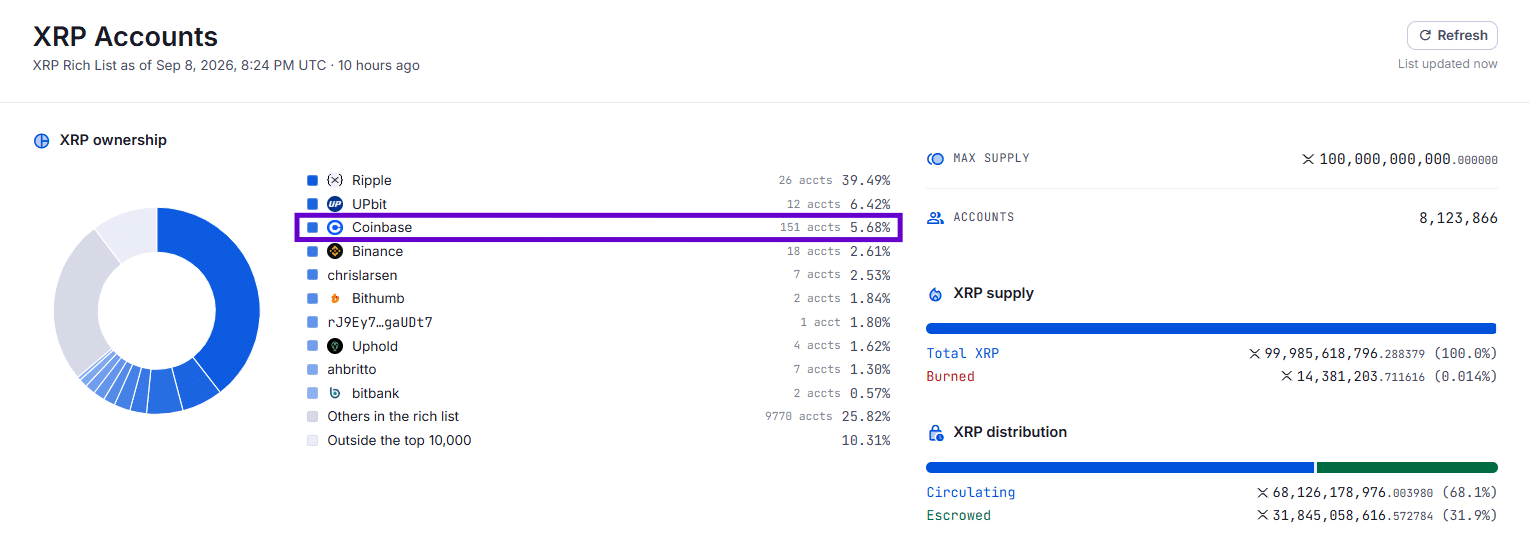
Task: Click the Accounts people icon
Action: tap(935, 217)
